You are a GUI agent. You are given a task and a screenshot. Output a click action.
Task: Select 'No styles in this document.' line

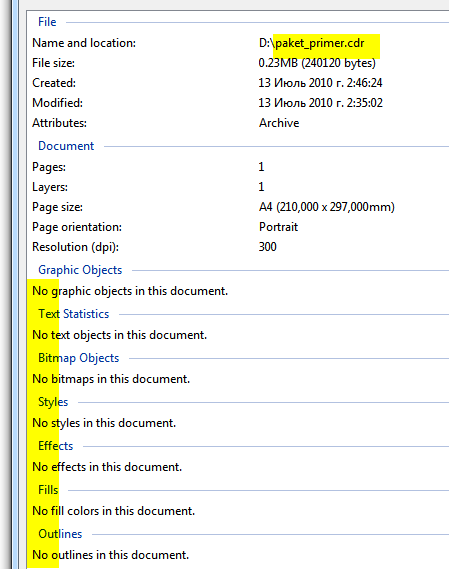[x=104, y=423]
